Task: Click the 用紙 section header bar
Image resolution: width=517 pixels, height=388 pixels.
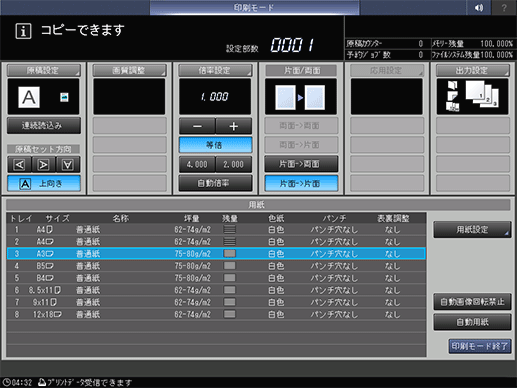Action: click(258, 205)
